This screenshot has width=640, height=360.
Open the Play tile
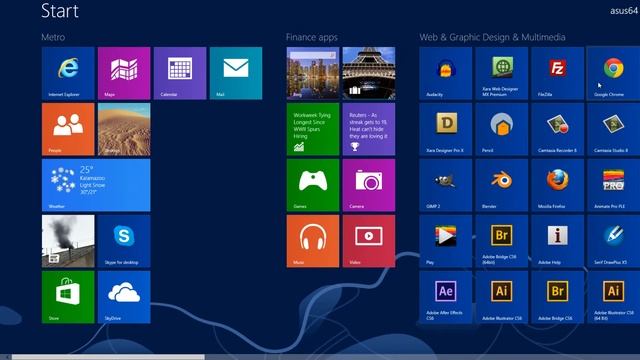[446, 241]
